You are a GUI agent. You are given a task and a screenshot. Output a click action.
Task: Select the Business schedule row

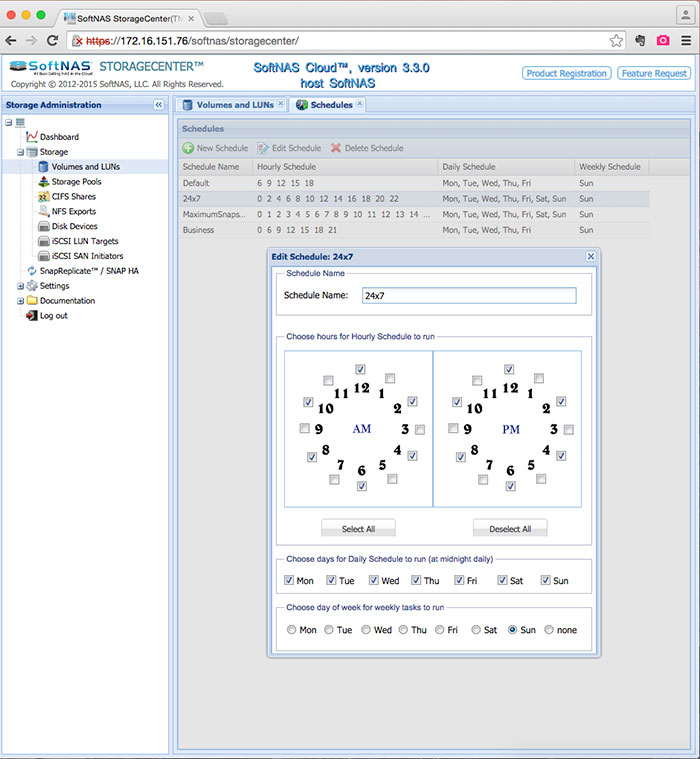(414, 230)
